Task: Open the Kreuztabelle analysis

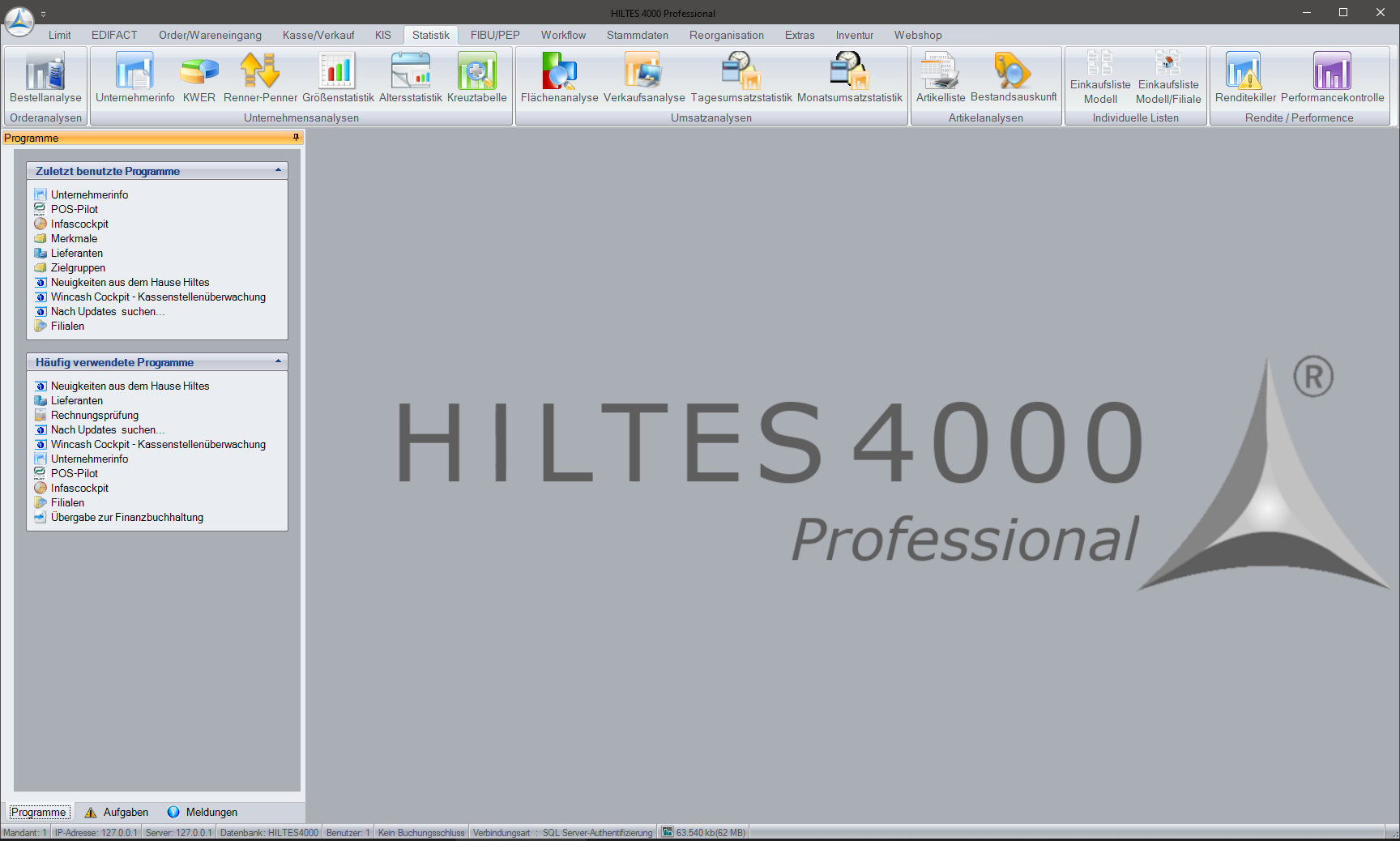Action: tap(477, 79)
